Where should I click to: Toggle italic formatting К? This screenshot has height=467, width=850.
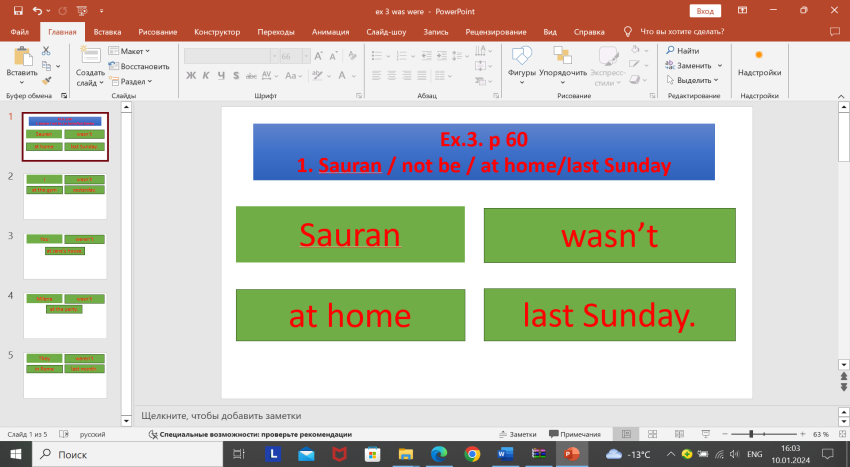pyautogui.click(x=204, y=75)
